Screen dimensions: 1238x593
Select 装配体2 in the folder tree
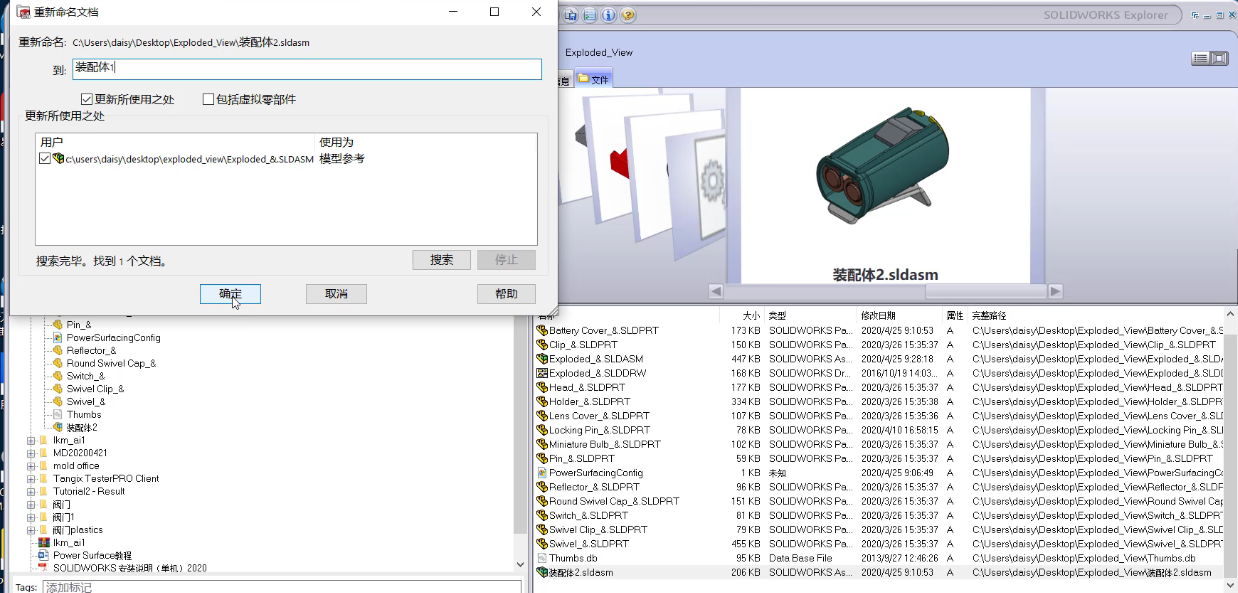[x=81, y=427]
